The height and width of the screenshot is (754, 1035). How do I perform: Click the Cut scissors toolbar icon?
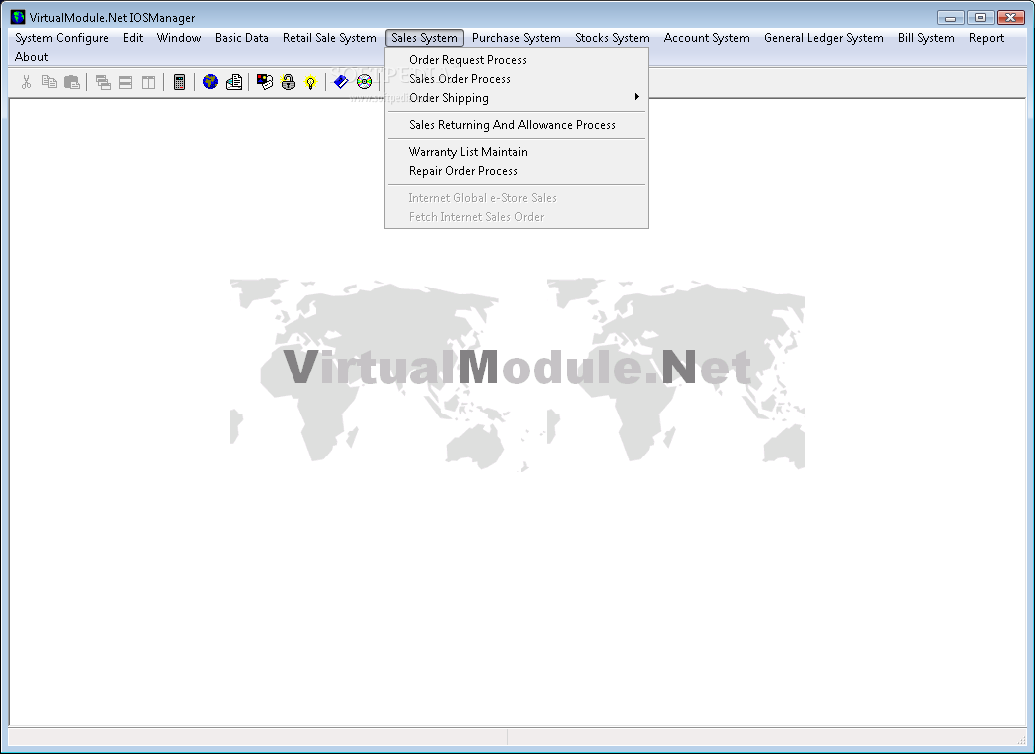click(x=26, y=82)
